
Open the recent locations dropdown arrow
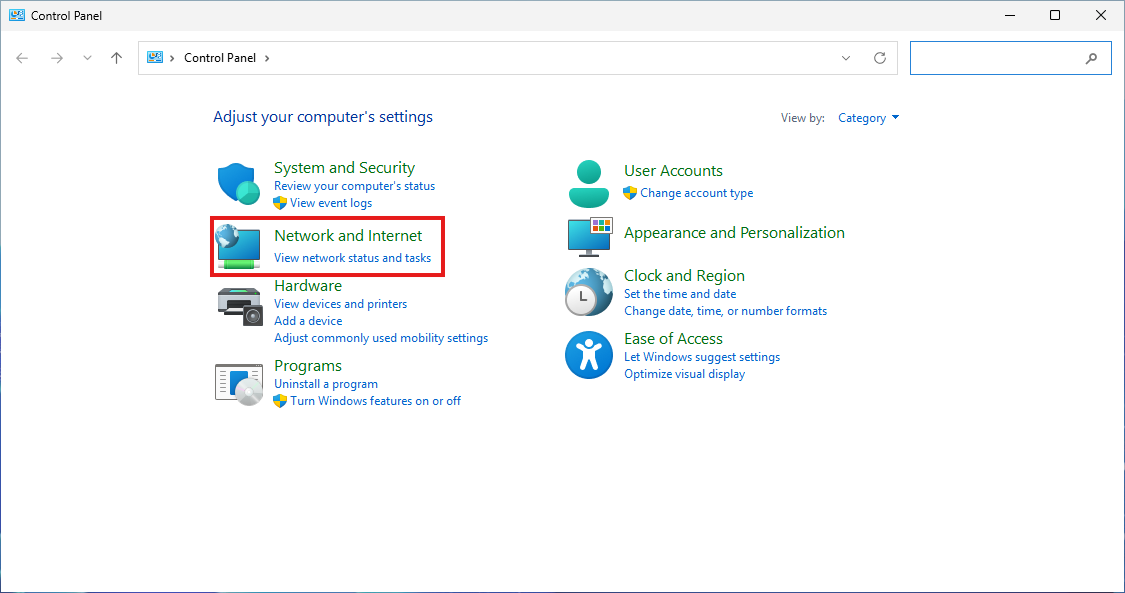87,58
